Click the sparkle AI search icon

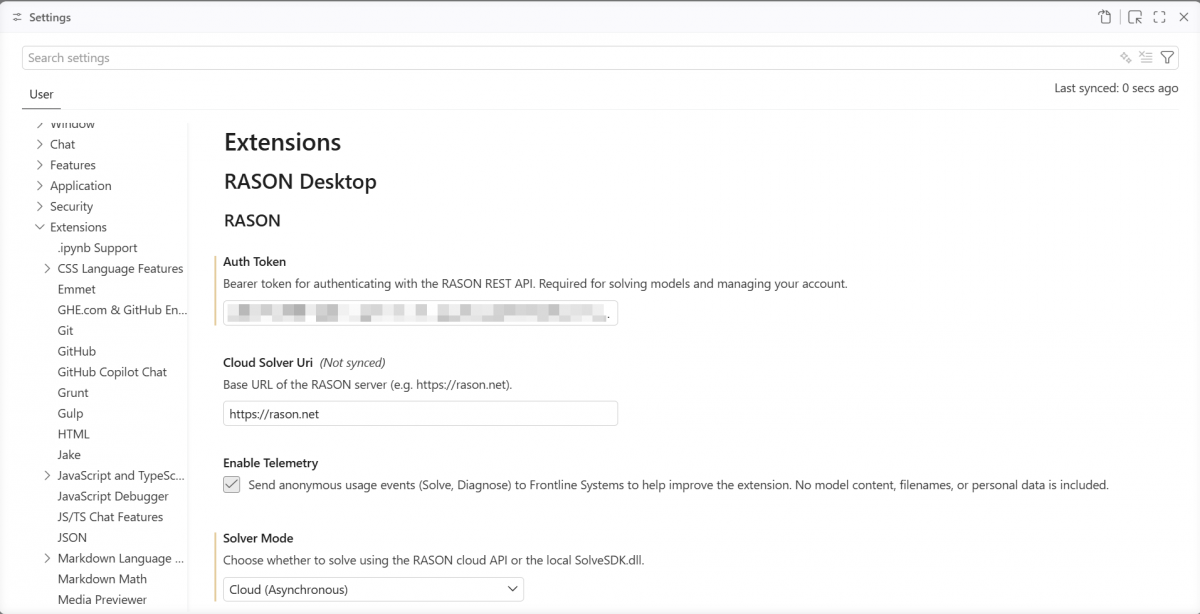point(1126,58)
